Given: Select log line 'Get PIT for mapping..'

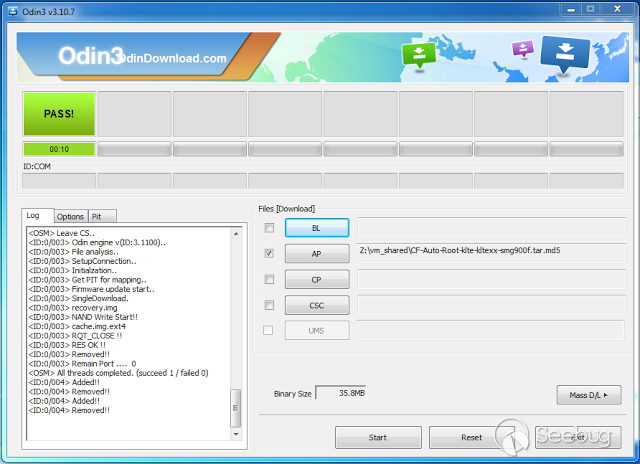Looking at the screenshot, I should click(x=88, y=280).
